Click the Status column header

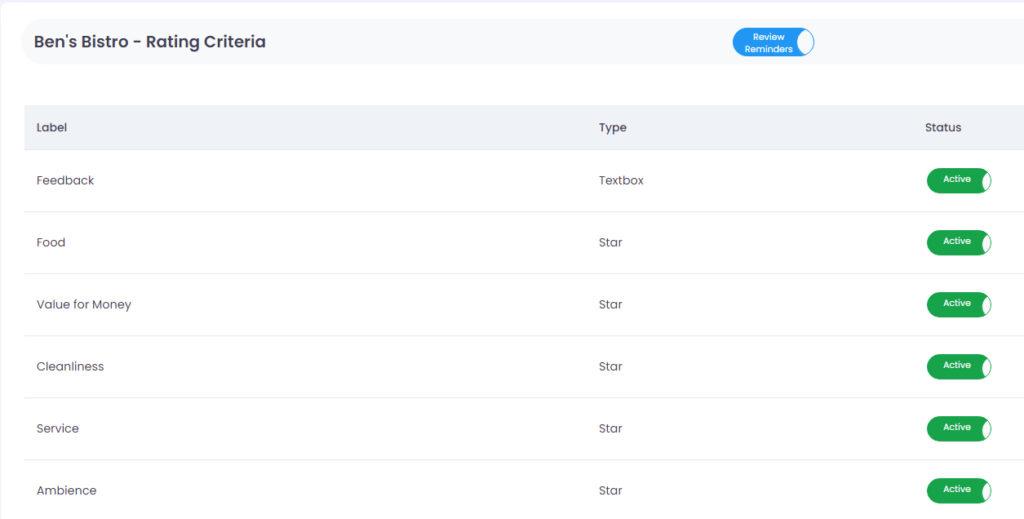point(943,127)
